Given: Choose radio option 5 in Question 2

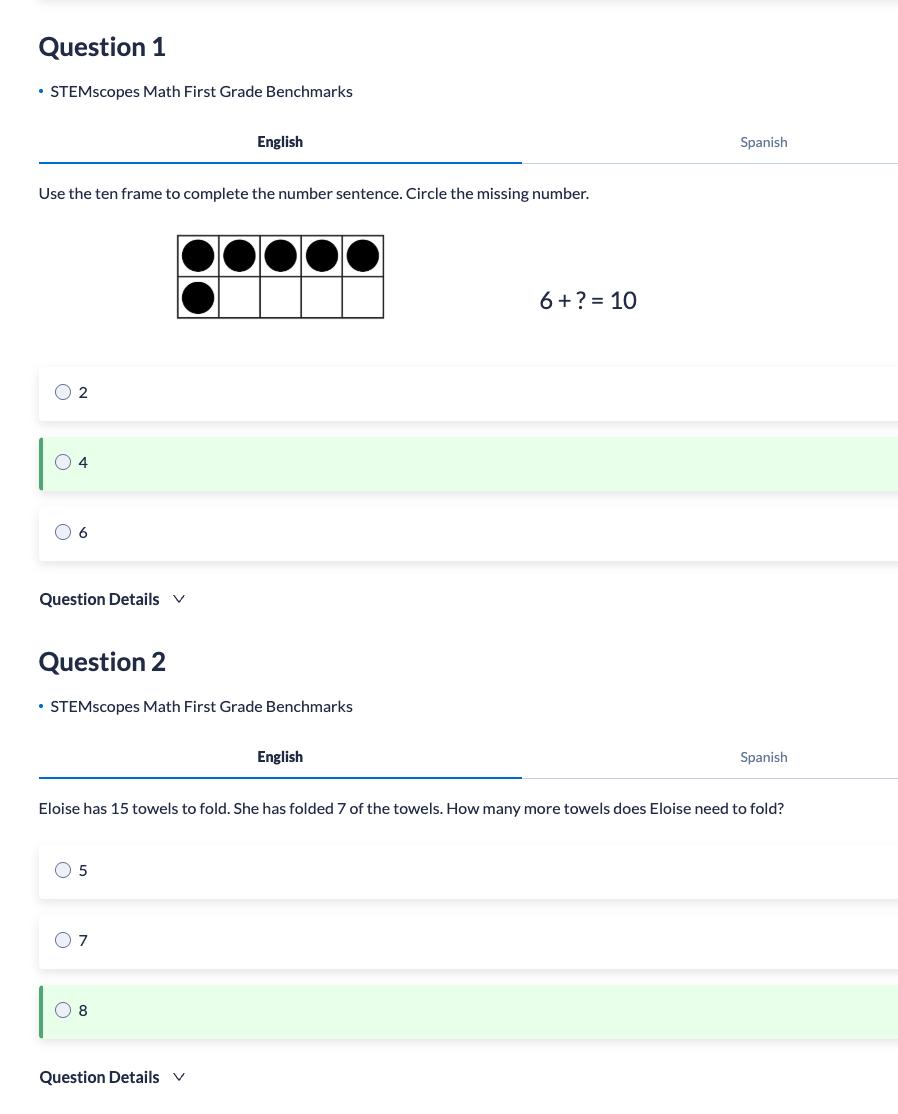Looking at the screenshot, I should click(63, 870).
